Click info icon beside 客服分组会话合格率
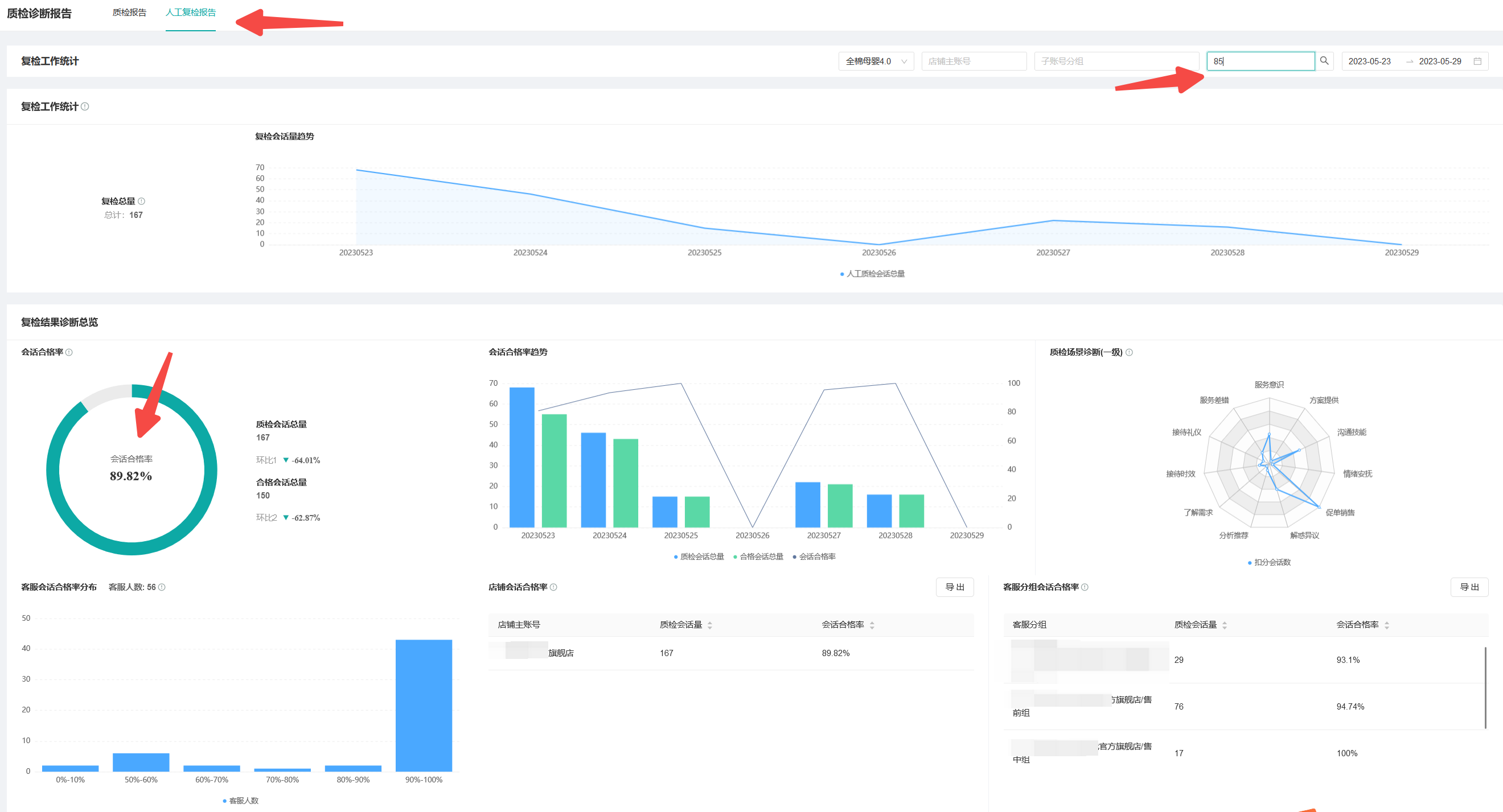 point(1085,587)
